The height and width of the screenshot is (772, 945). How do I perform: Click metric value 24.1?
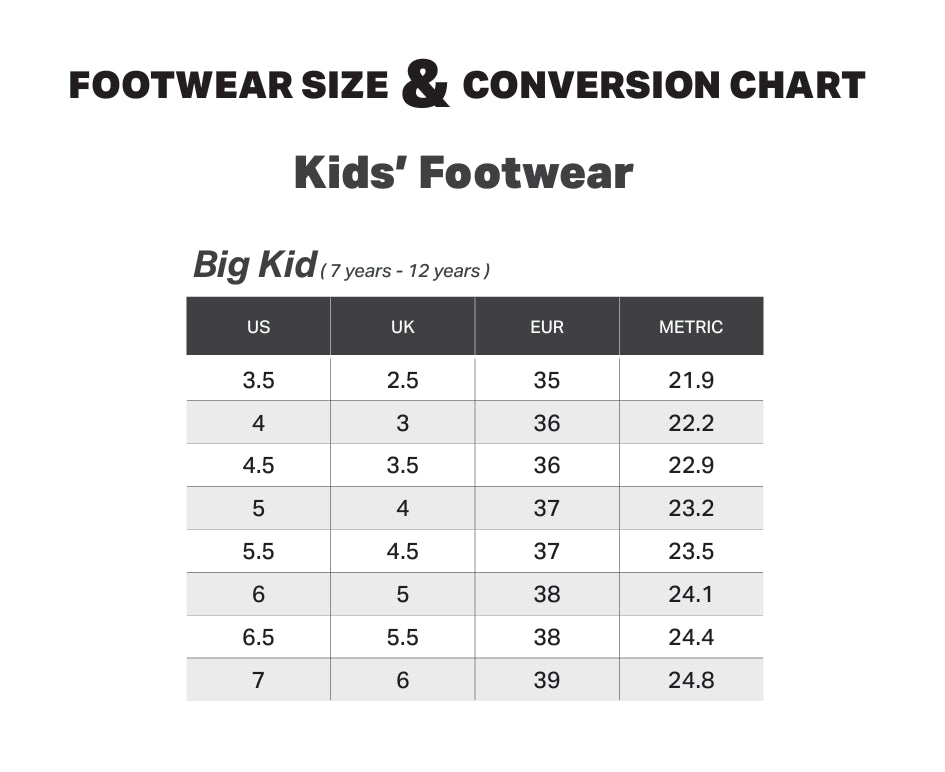pyautogui.click(x=691, y=594)
